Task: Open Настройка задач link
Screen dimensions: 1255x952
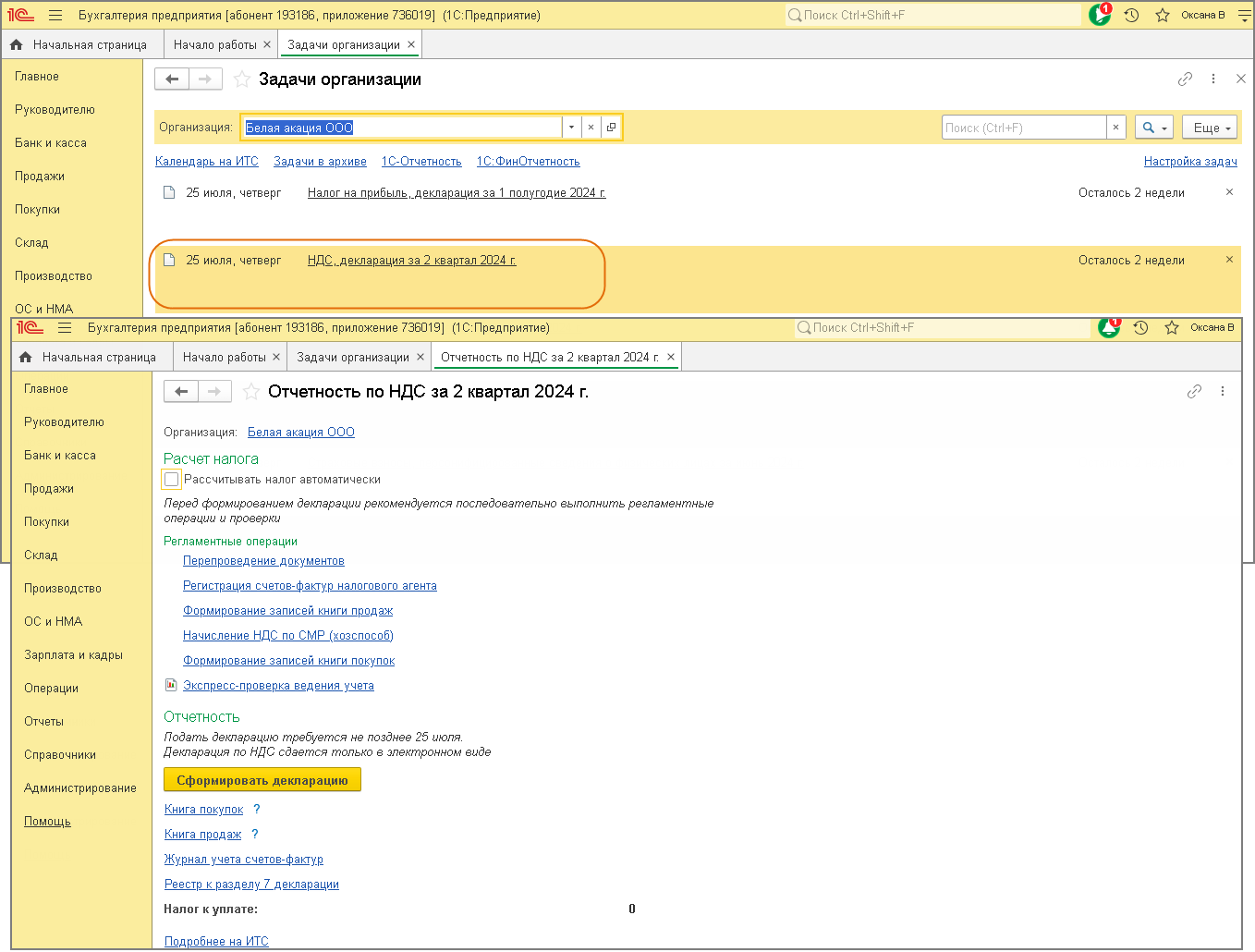Action: (x=1190, y=162)
